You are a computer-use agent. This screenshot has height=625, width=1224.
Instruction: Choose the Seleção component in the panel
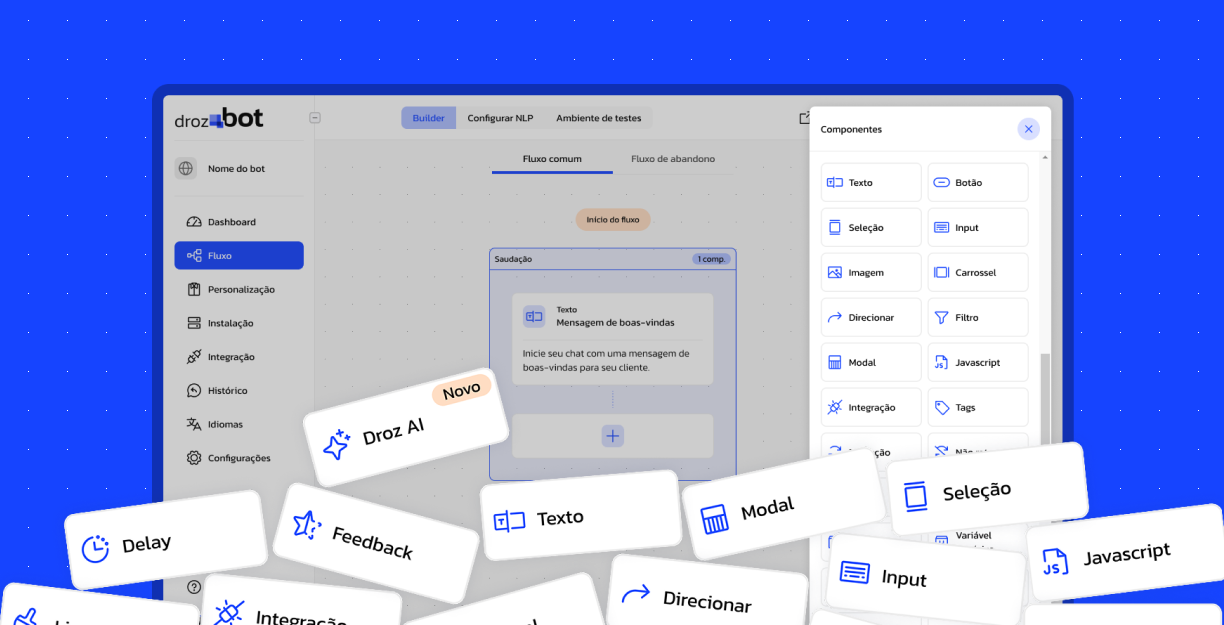(x=871, y=228)
